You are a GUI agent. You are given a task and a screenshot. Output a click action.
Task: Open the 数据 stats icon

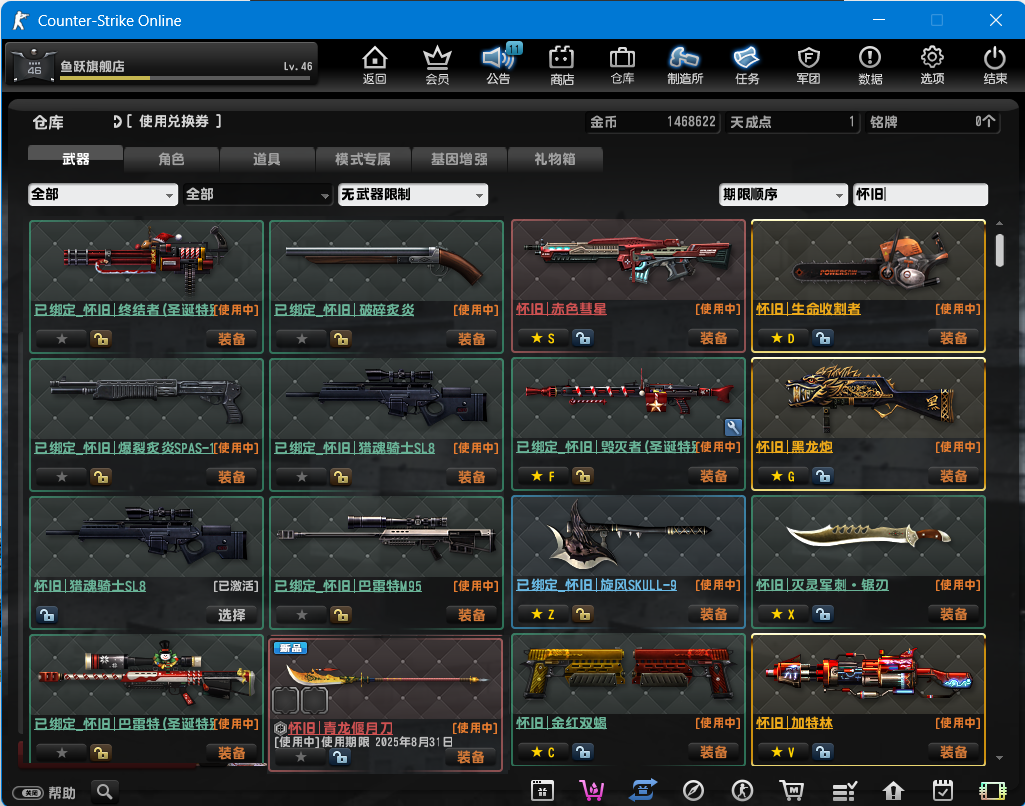[870, 65]
